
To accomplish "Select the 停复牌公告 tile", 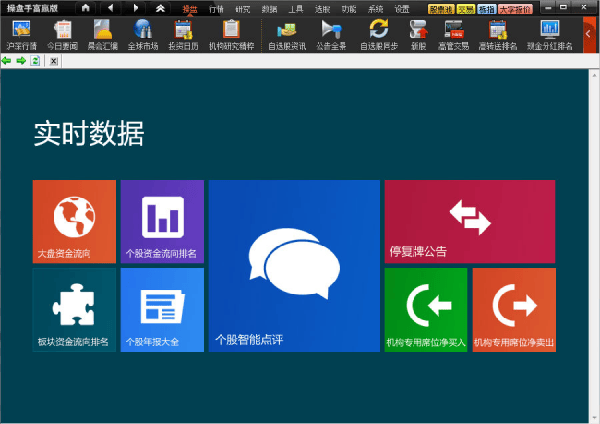I will pyautogui.click(x=469, y=221).
